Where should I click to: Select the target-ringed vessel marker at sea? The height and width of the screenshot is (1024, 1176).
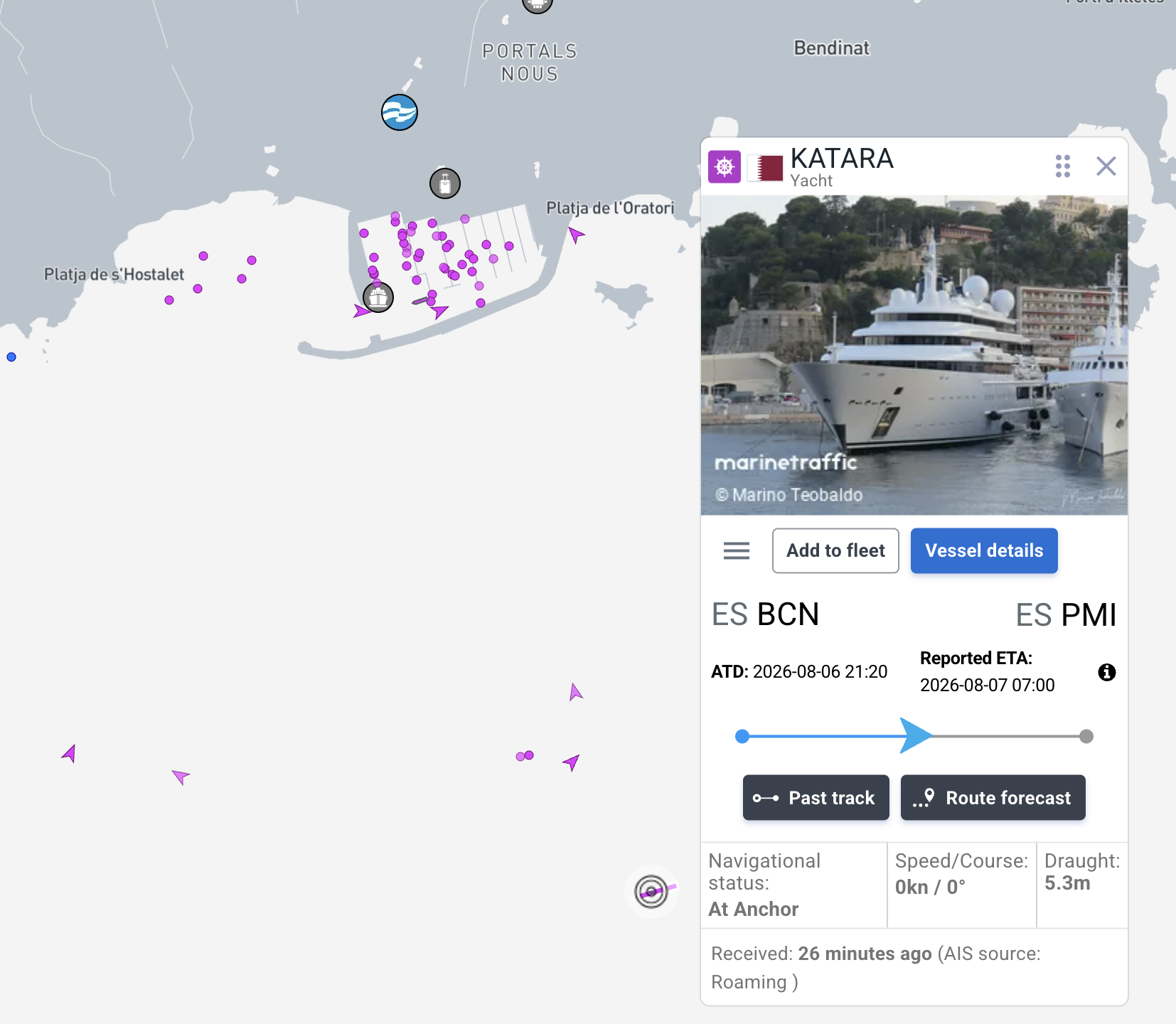[x=651, y=891]
